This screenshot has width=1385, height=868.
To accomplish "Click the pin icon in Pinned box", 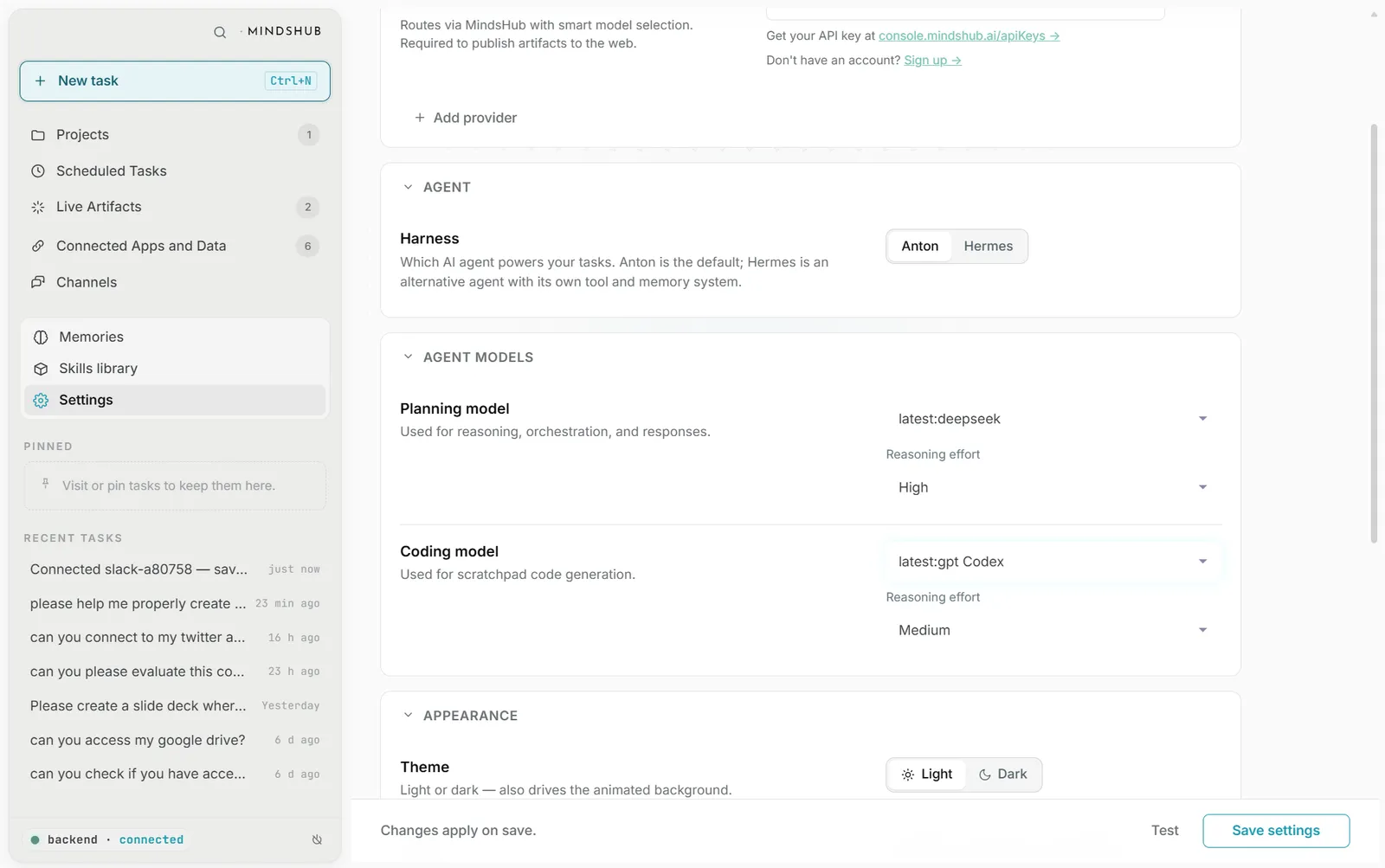I will click(x=46, y=484).
